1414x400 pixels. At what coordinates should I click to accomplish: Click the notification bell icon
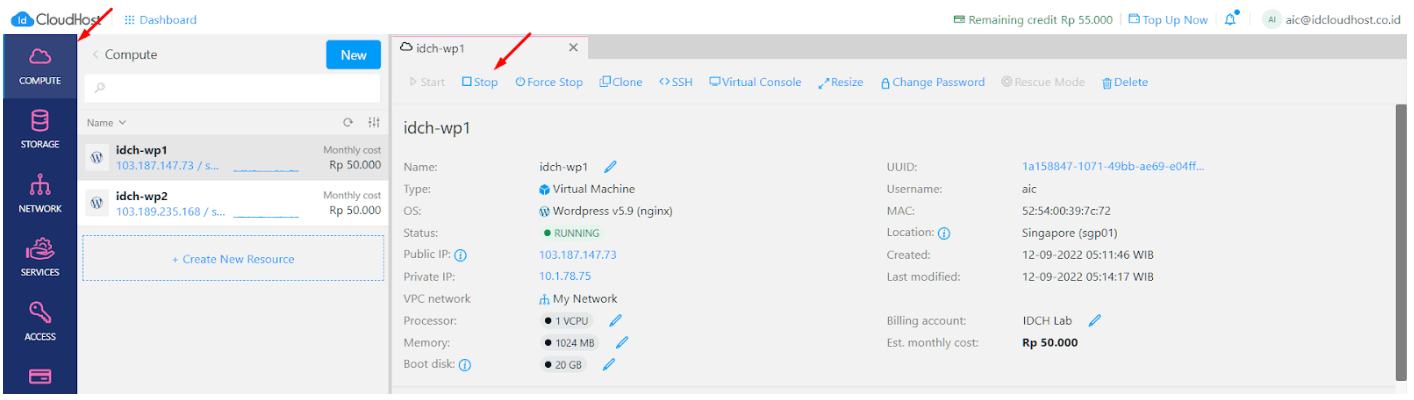pyautogui.click(x=1230, y=19)
